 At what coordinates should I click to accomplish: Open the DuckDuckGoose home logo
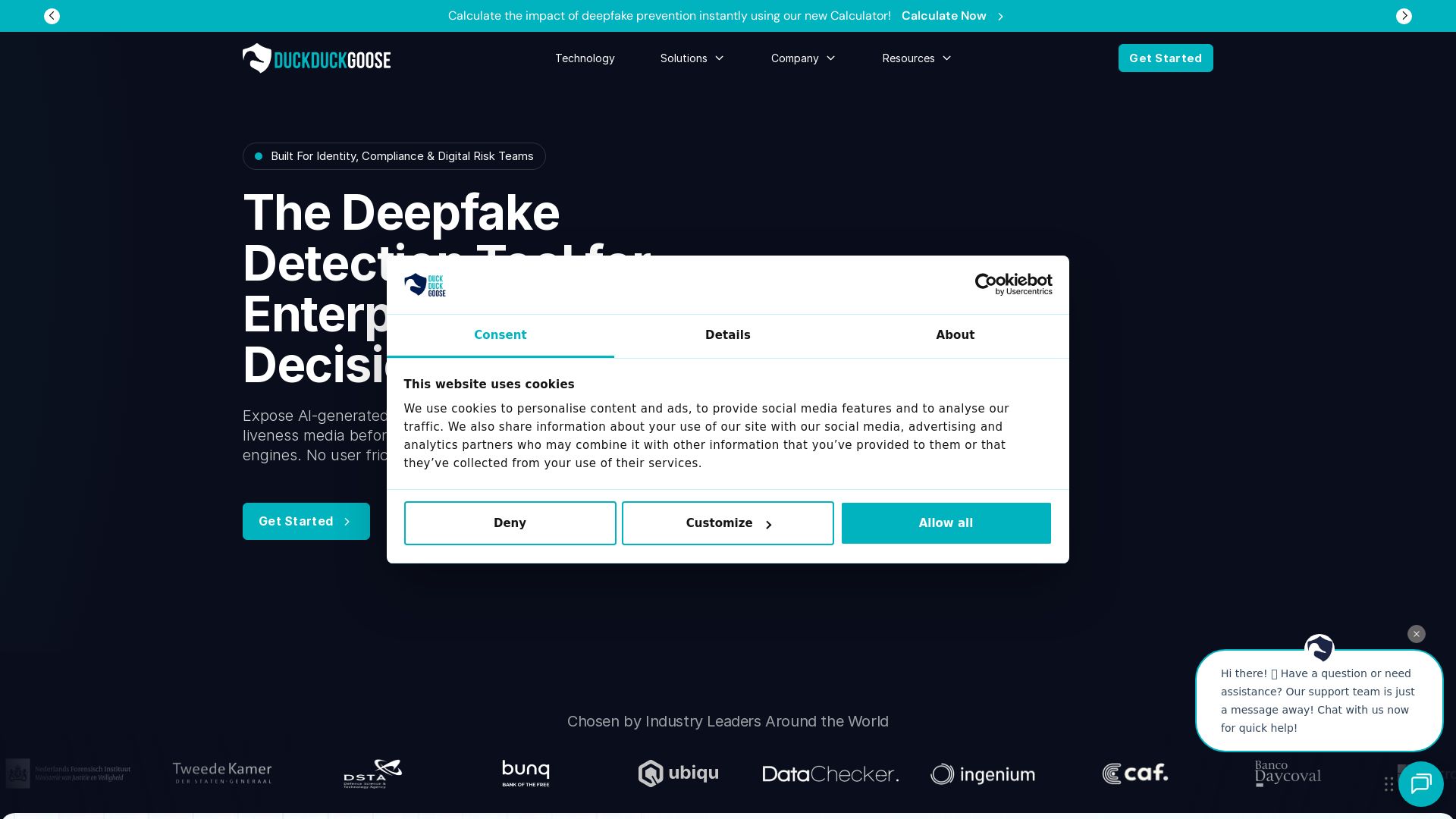click(x=316, y=58)
